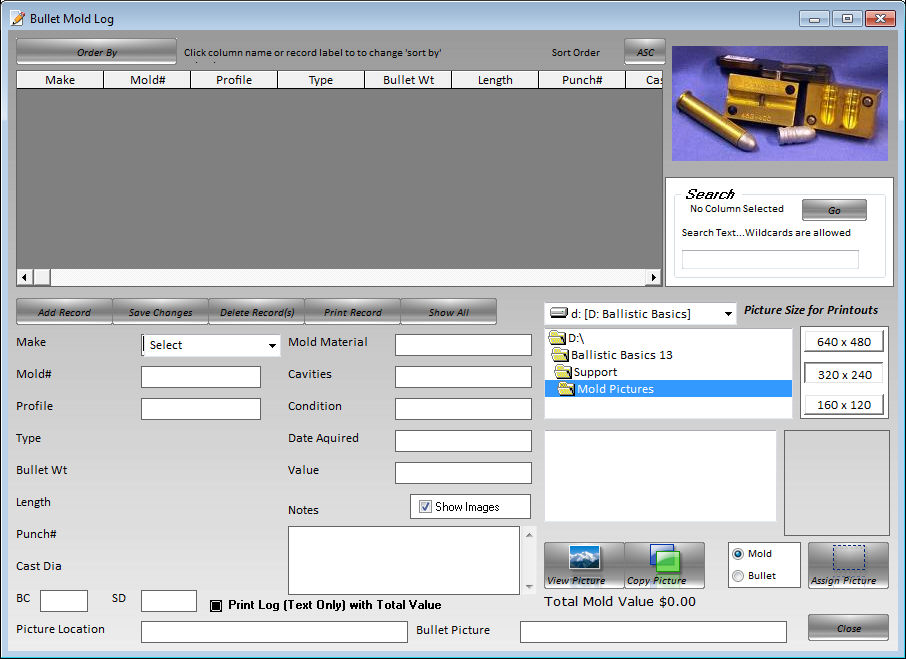Image resolution: width=906 pixels, height=659 pixels.
Task: Click the Assign Picture icon button
Action: coord(848,565)
